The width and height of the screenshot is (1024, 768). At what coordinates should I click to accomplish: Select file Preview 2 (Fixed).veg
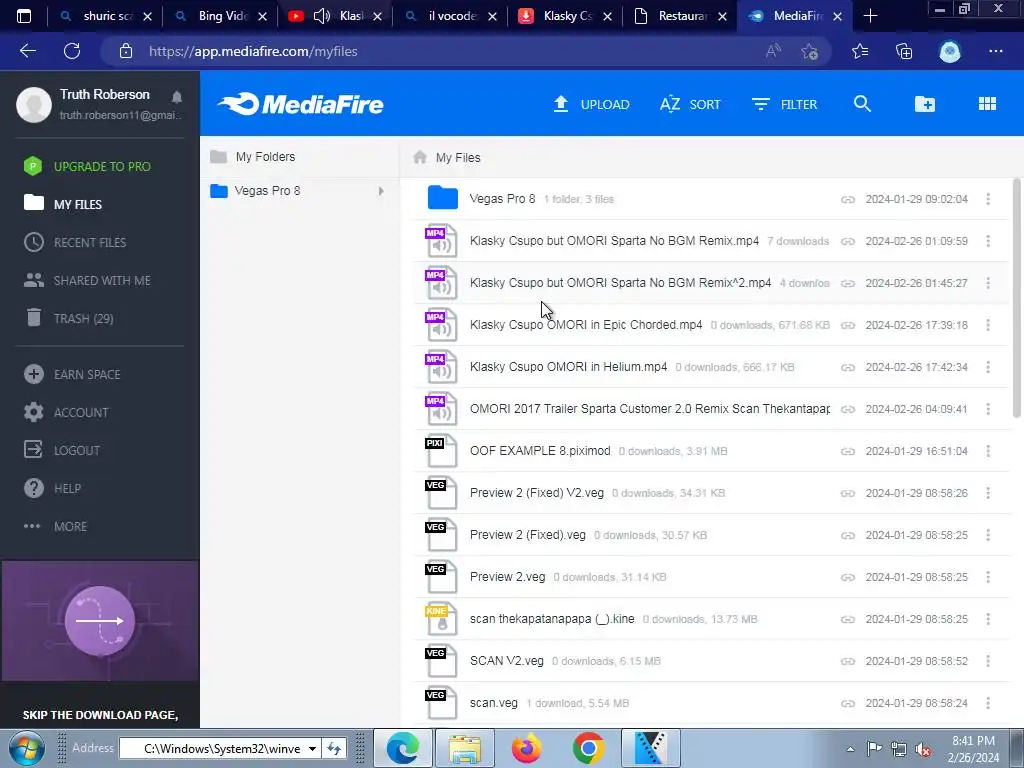click(x=528, y=535)
